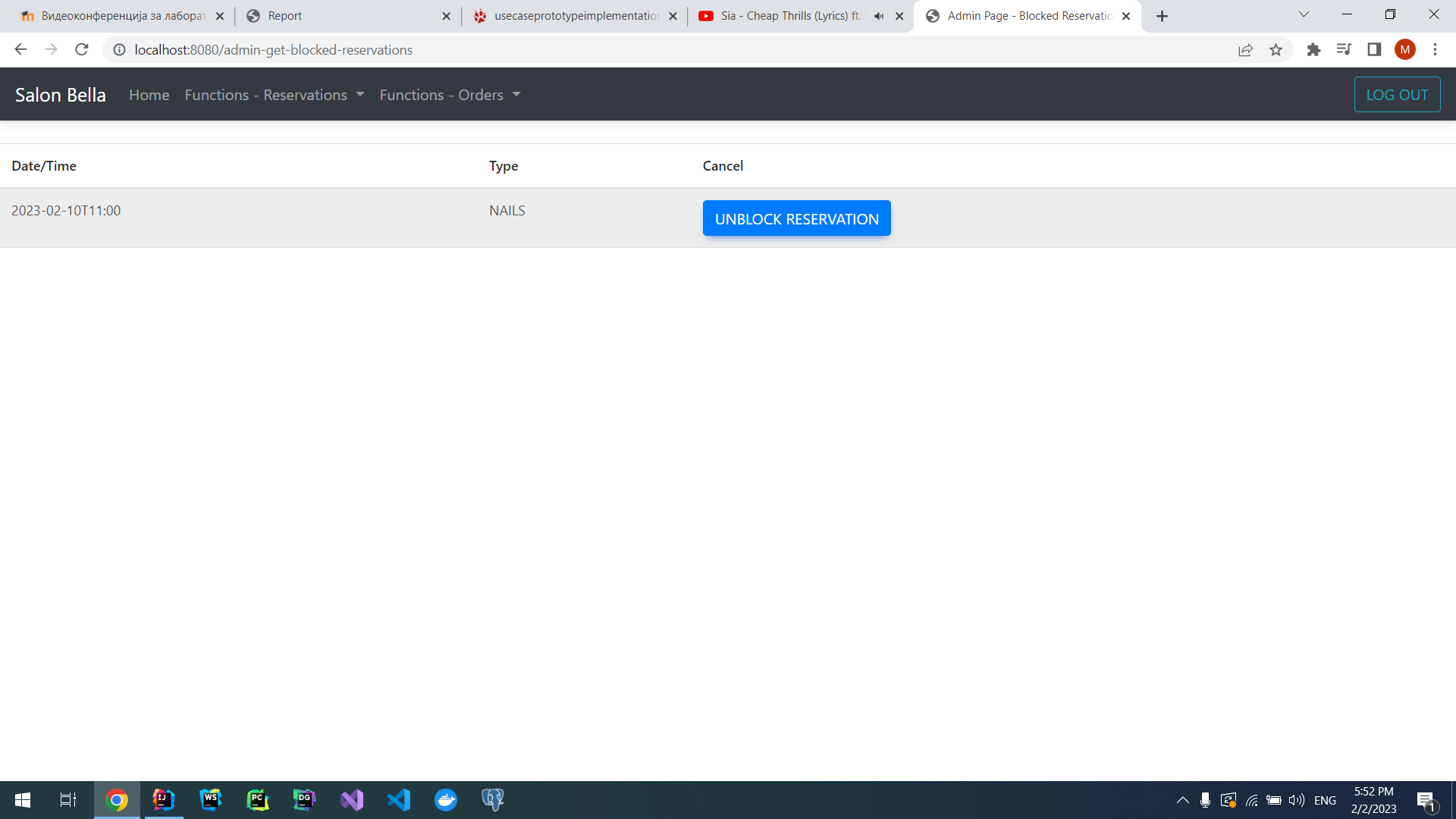Viewport: 1456px width, 819px height.
Task: Open the browser side panel icon
Action: pos(1374,50)
